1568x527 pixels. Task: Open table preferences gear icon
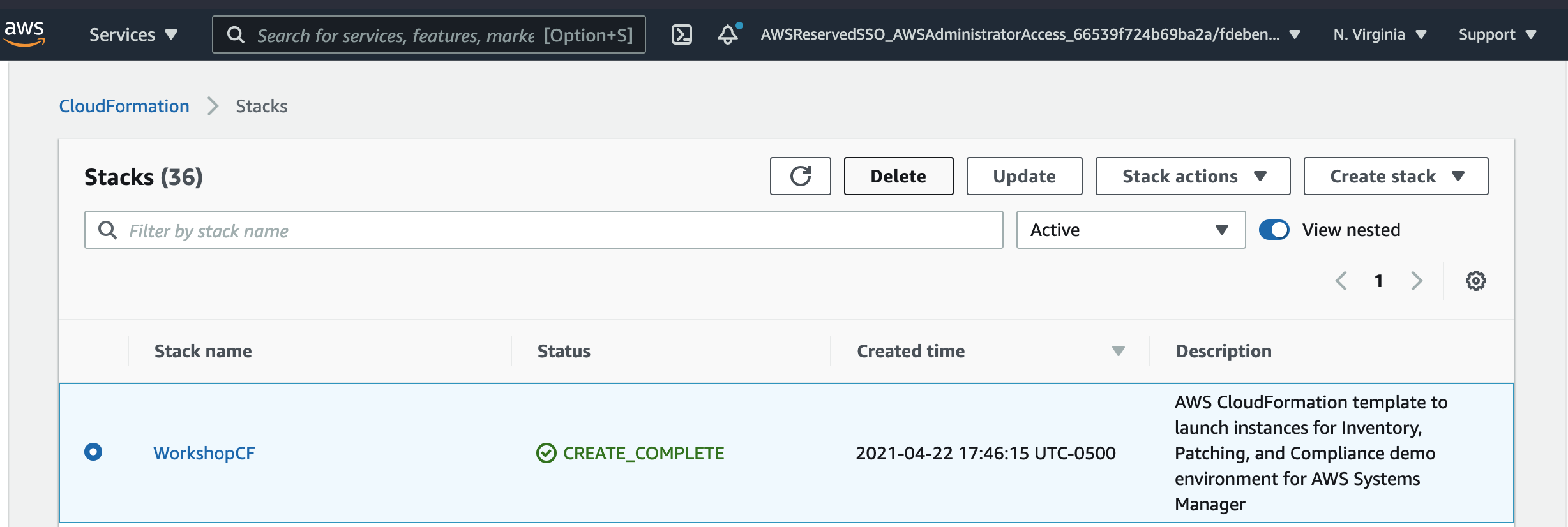point(1475,281)
